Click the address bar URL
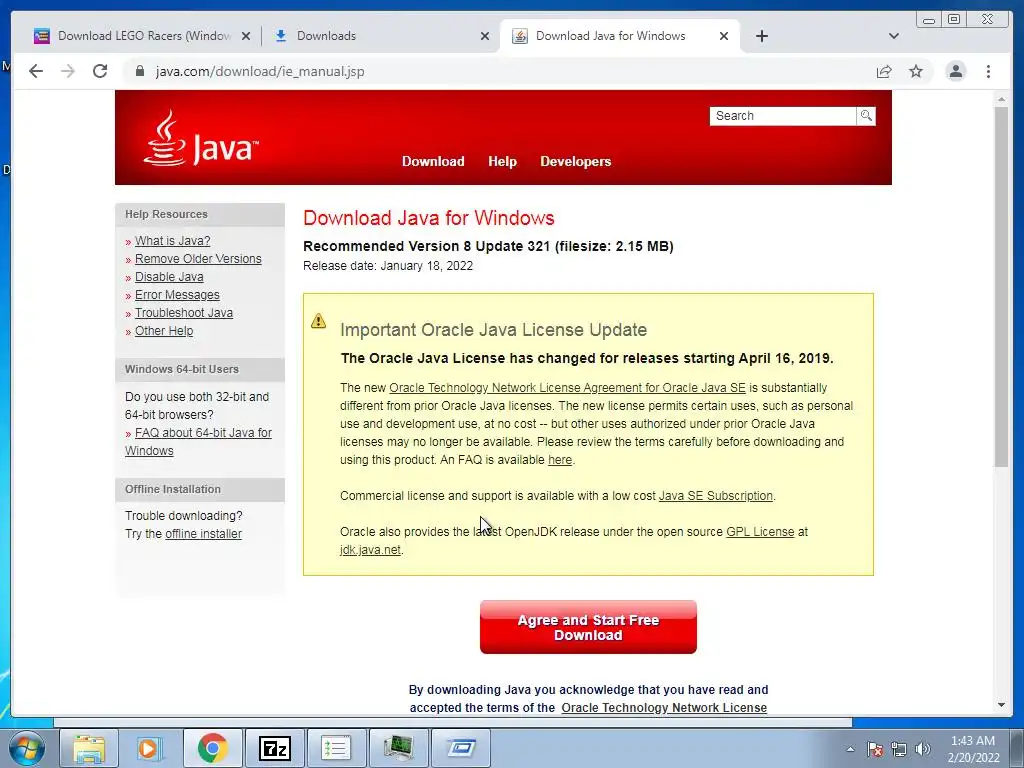The image size is (1024, 768). 260,71
